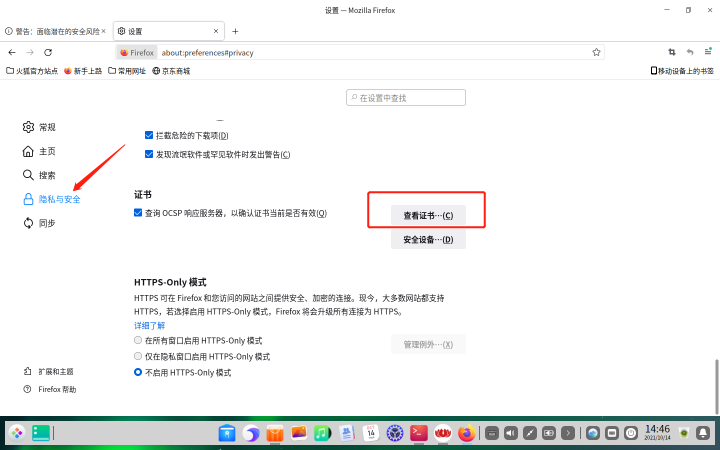
Task: Open the 主页 settings category
Action: coord(39,151)
